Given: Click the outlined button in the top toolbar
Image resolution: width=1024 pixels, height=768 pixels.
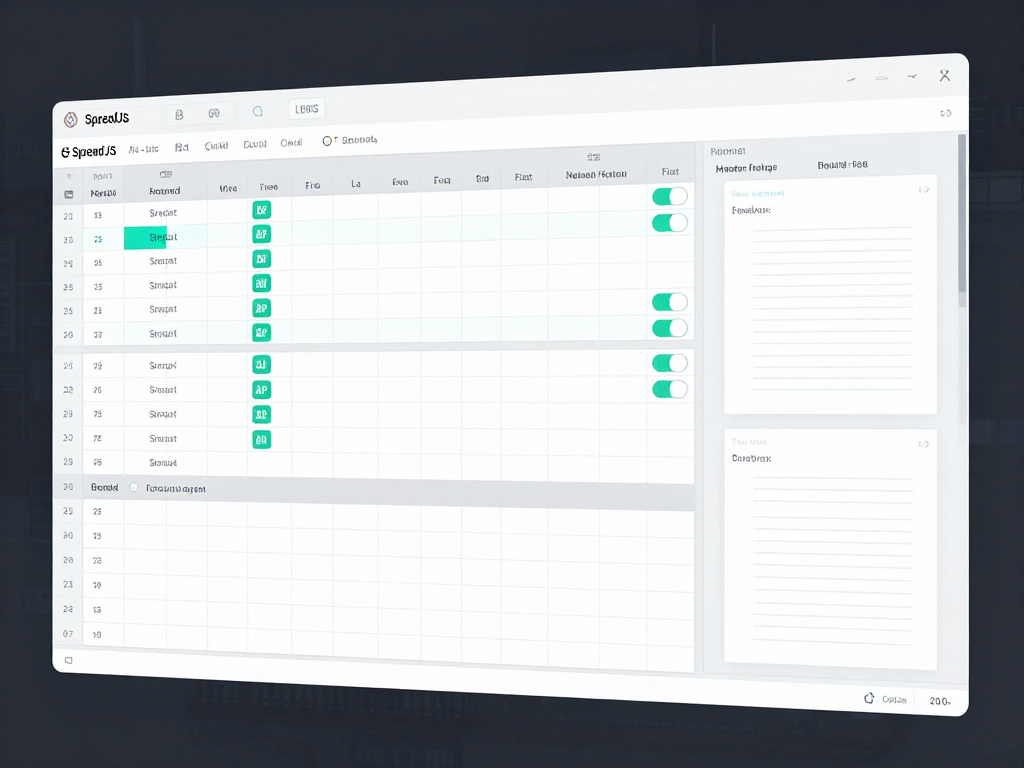Looking at the screenshot, I should pos(305,109).
